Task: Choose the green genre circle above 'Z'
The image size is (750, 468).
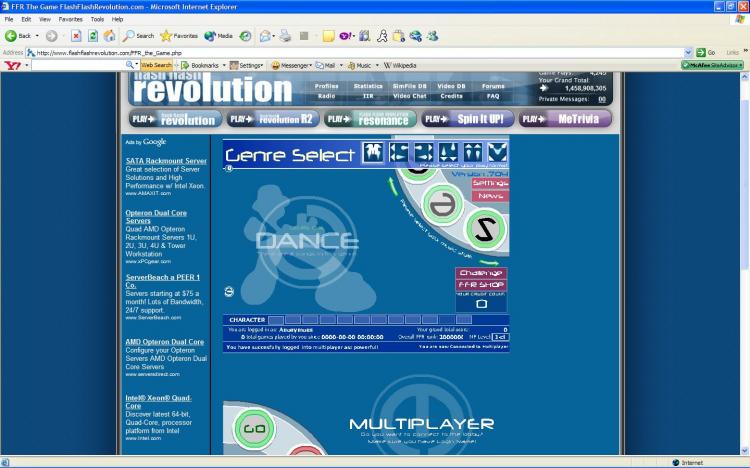Action: point(442,204)
